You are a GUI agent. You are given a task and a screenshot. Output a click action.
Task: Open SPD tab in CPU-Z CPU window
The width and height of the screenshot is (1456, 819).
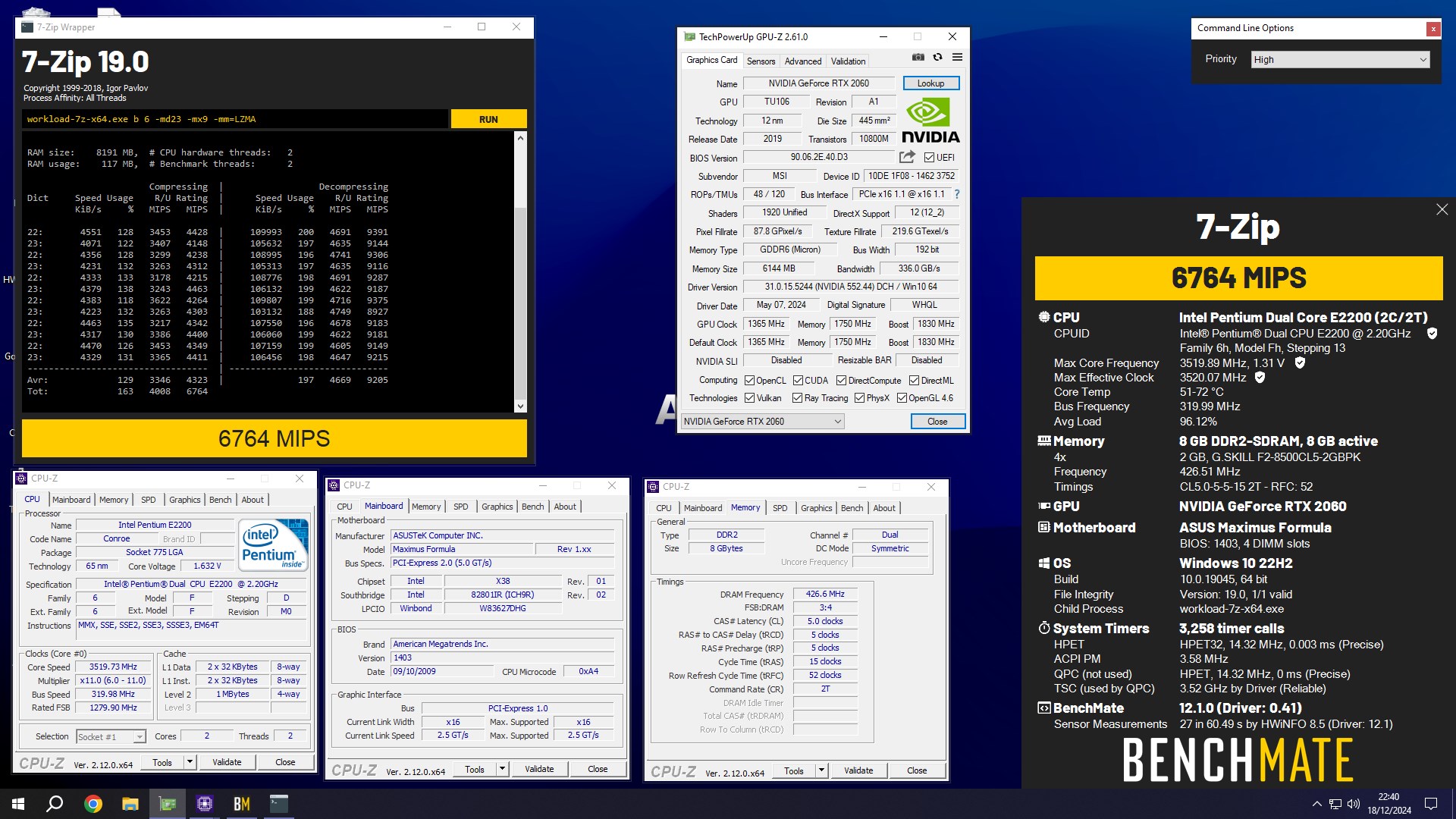tap(149, 500)
